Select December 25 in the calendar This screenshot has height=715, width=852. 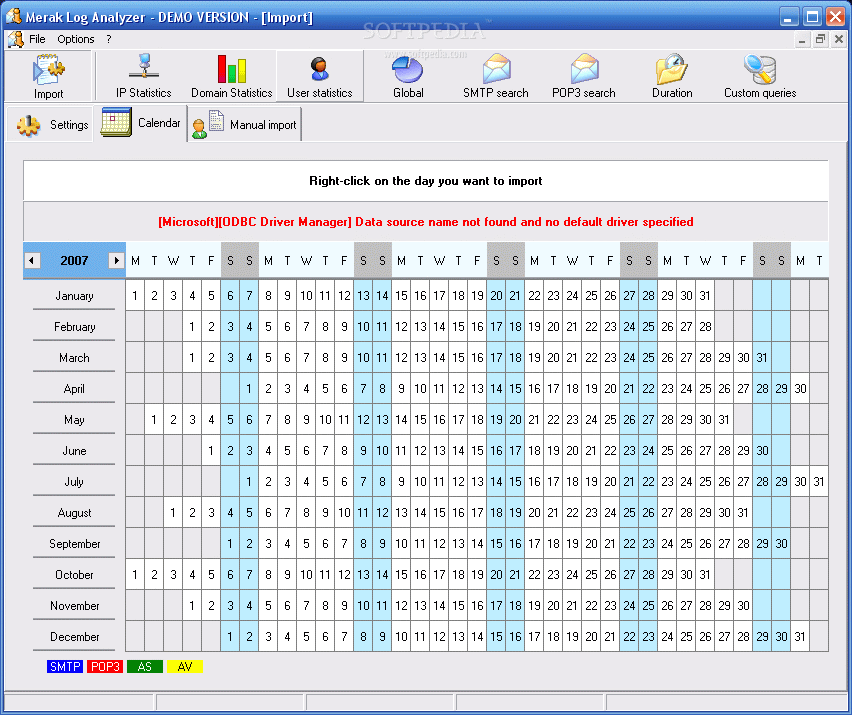click(686, 636)
